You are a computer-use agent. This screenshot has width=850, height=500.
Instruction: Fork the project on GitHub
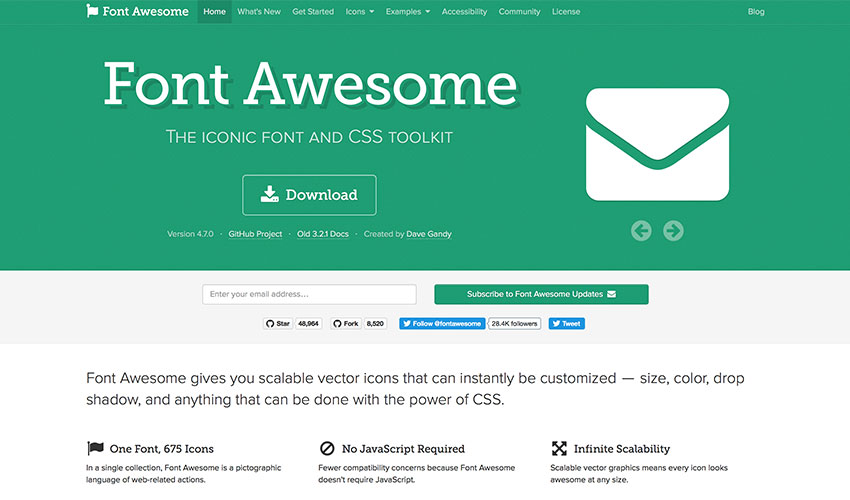point(346,324)
